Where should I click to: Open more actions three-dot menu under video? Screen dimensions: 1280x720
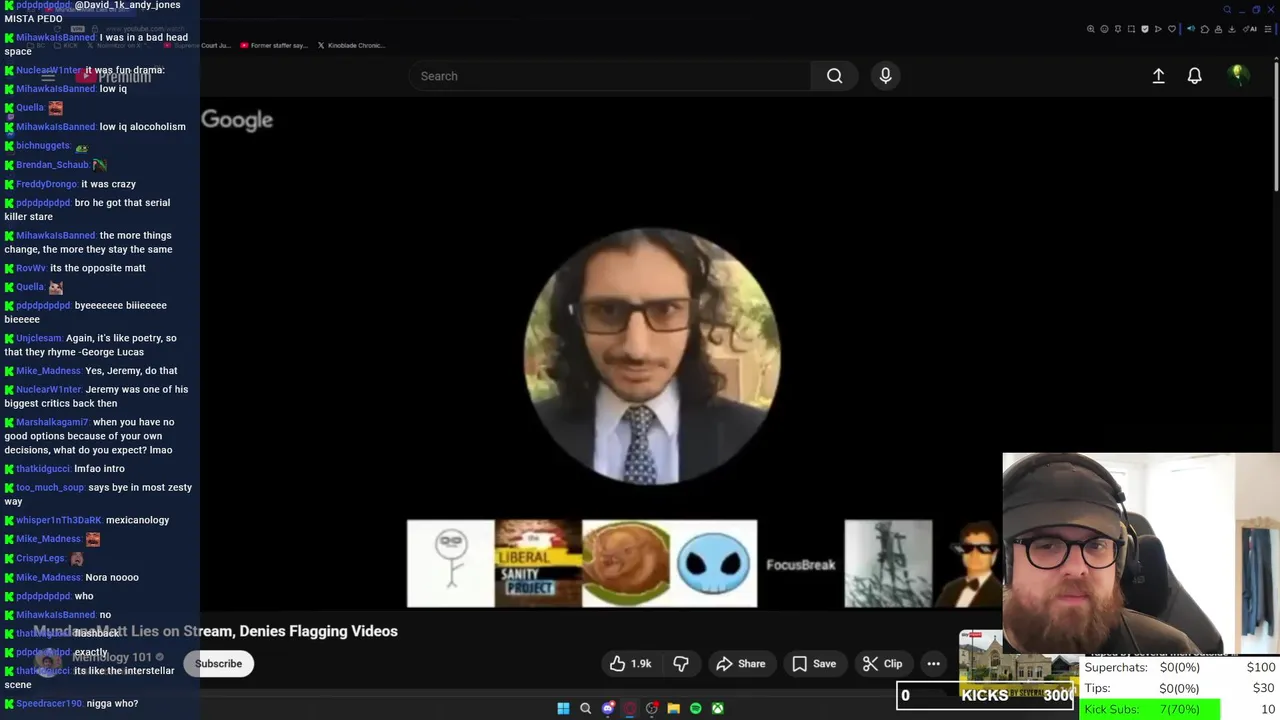(933, 664)
